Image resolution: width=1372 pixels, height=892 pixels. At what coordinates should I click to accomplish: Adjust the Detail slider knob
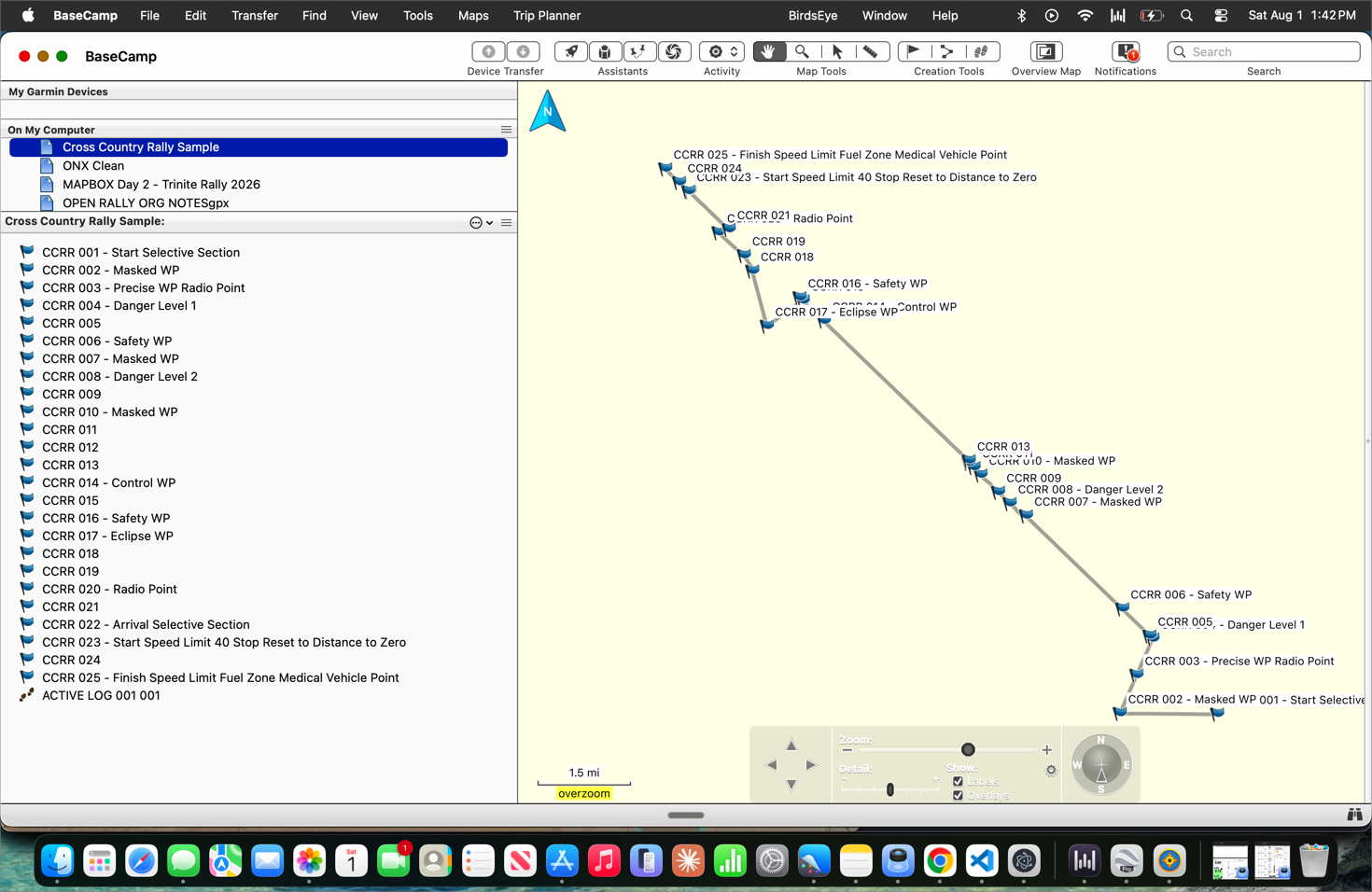pyautogui.click(x=890, y=789)
